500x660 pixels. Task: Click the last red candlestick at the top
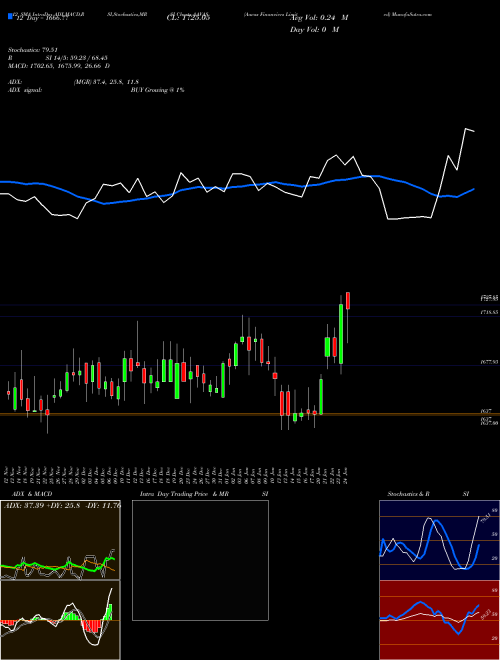pyautogui.click(x=348, y=301)
